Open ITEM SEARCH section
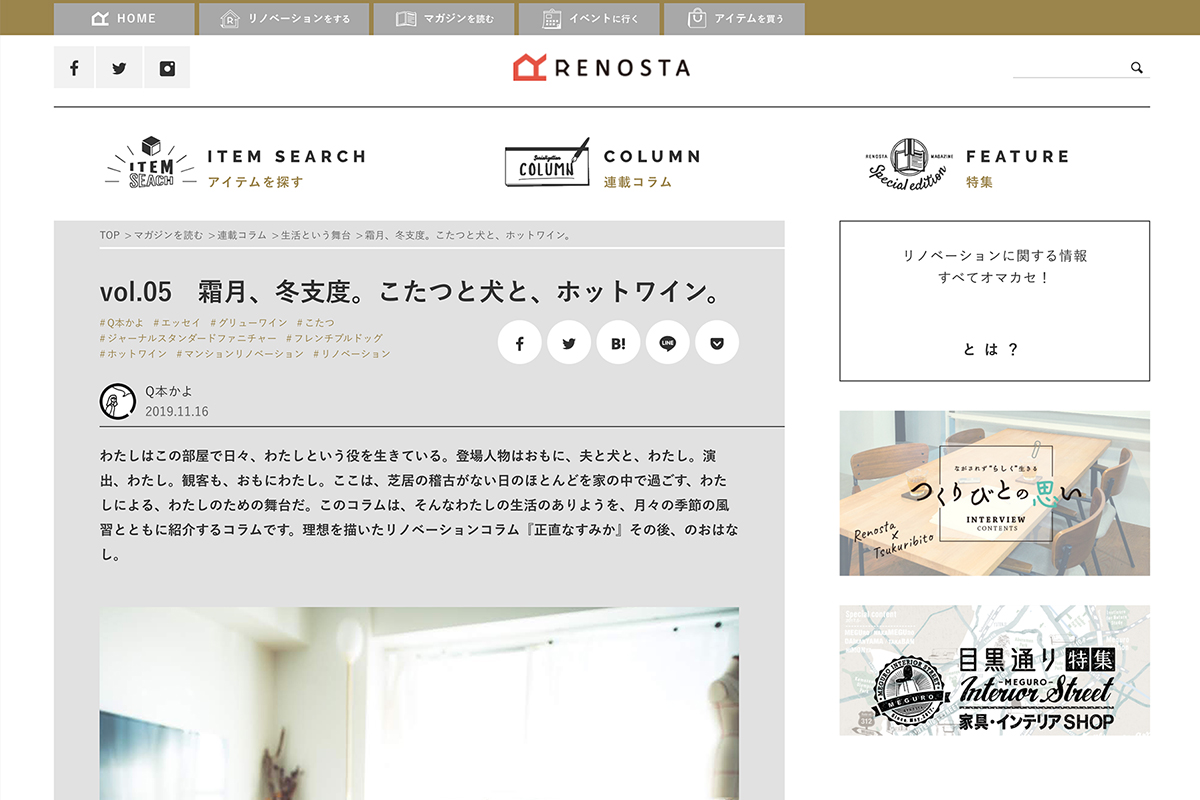This screenshot has height=800, width=1200. click(236, 165)
